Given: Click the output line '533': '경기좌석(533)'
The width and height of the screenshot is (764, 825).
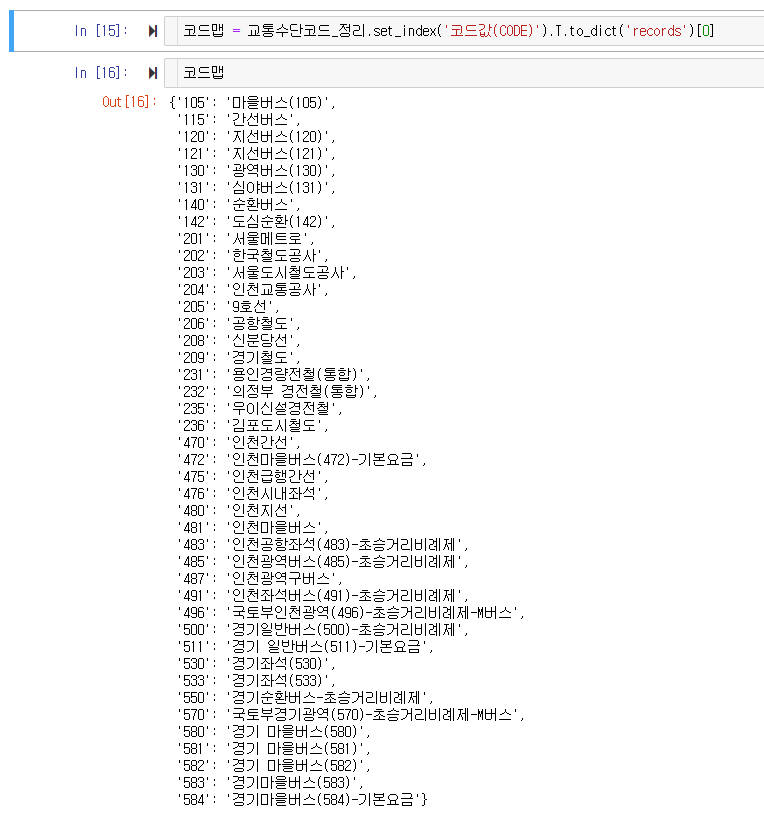Looking at the screenshot, I should (x=256, y=681).
